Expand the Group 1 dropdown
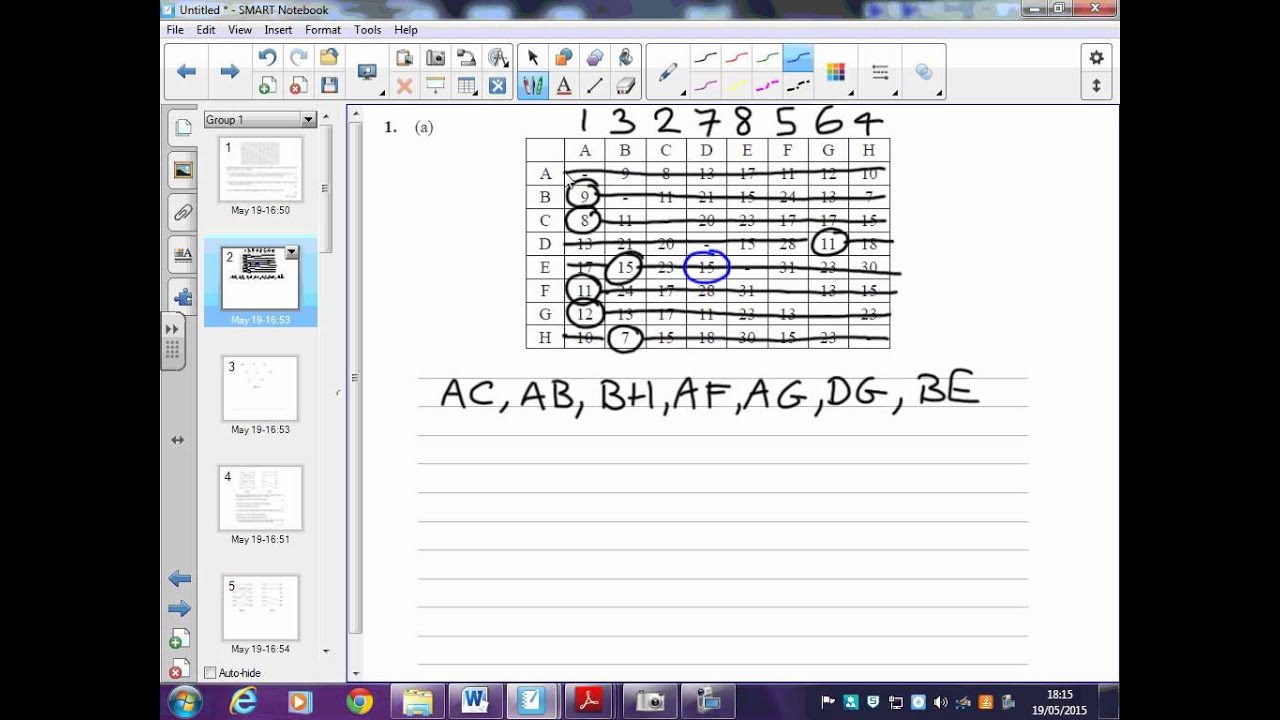This screenshot has height=720, width=1280. (x=308, y=120)
